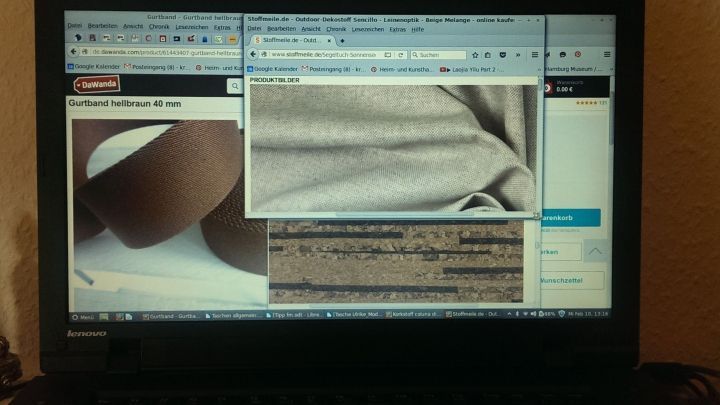Open Lesezeichen menu in Stoffmeile window
Image resolution: width=720 pixels, height=405 pixels.
click(368, 29)
